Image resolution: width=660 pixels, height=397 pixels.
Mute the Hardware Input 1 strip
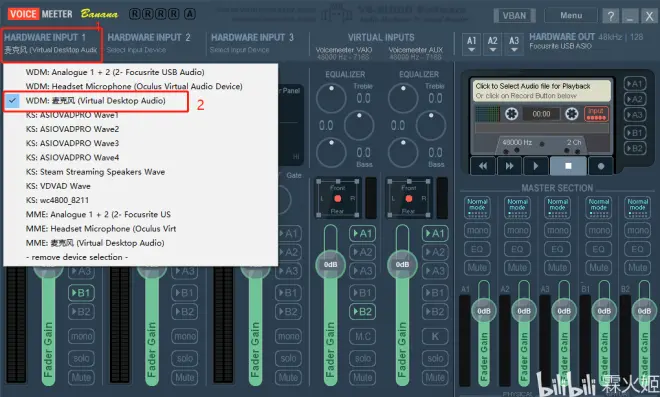click(x=81, y=377)
